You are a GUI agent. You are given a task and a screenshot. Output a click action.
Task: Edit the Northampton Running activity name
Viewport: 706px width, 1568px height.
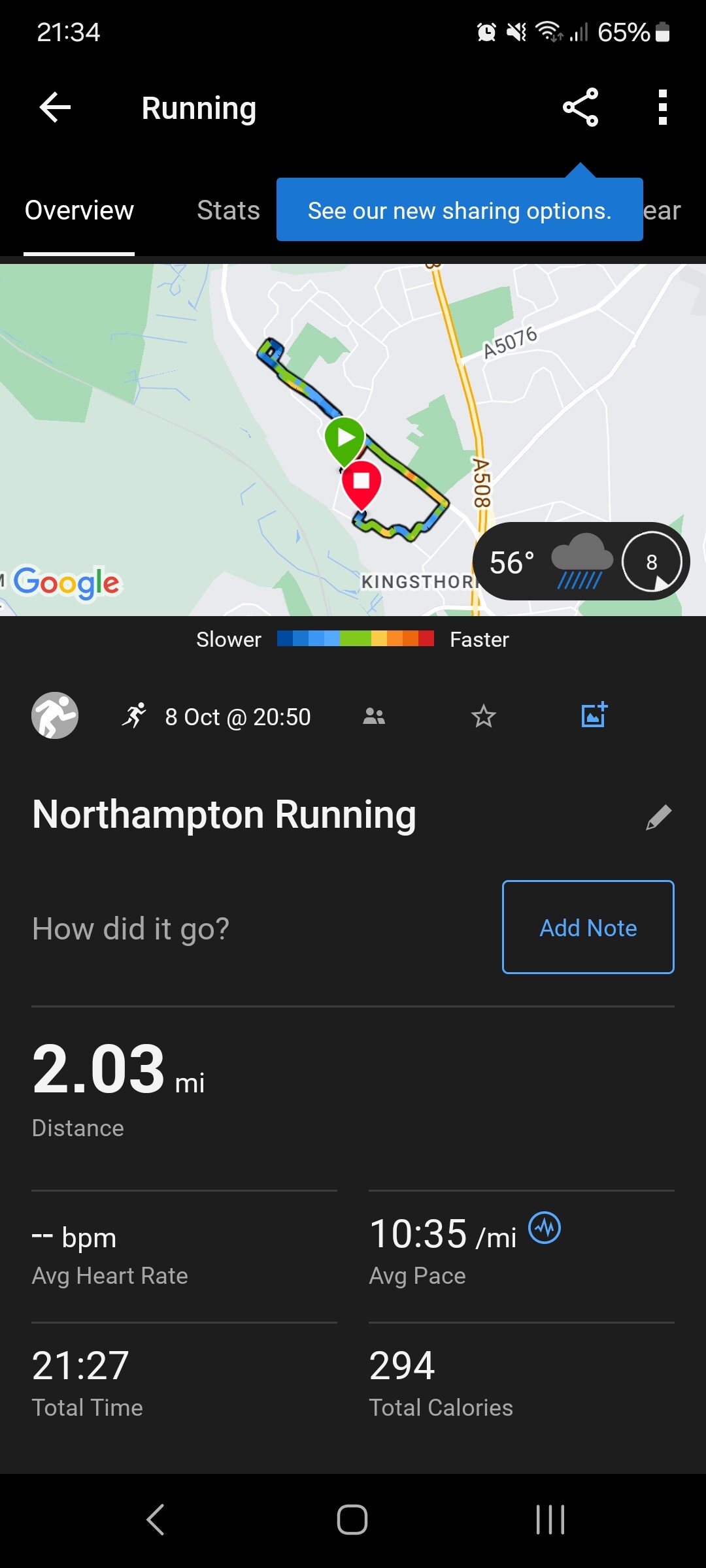[x=658, y=817]
